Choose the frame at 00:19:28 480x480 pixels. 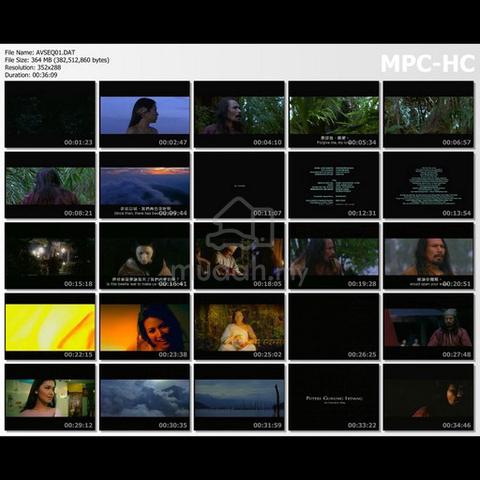[334, 256]
